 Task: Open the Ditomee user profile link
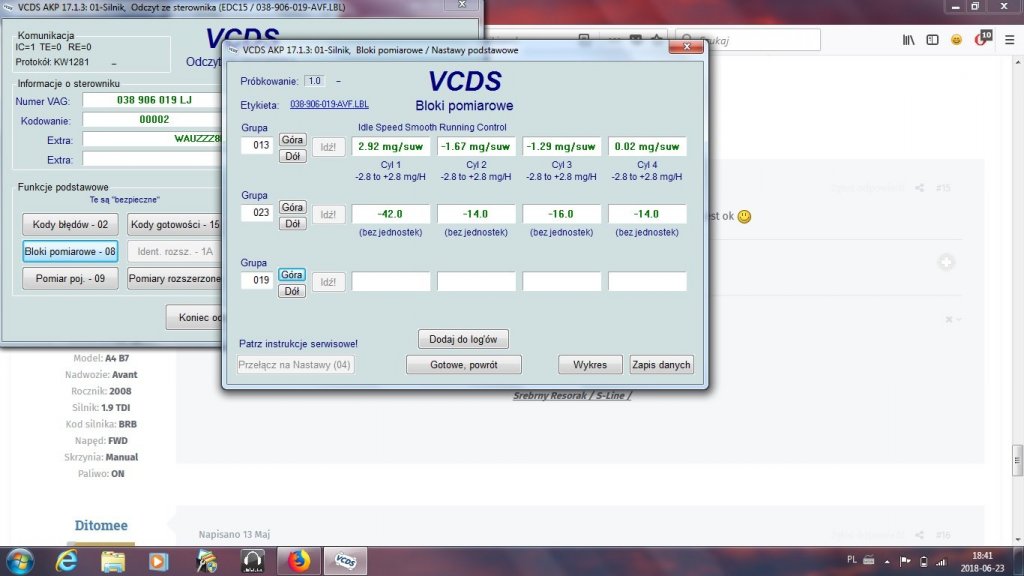(101, 525)
